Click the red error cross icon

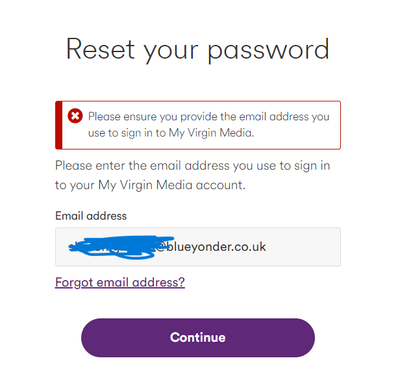[75, 116]
